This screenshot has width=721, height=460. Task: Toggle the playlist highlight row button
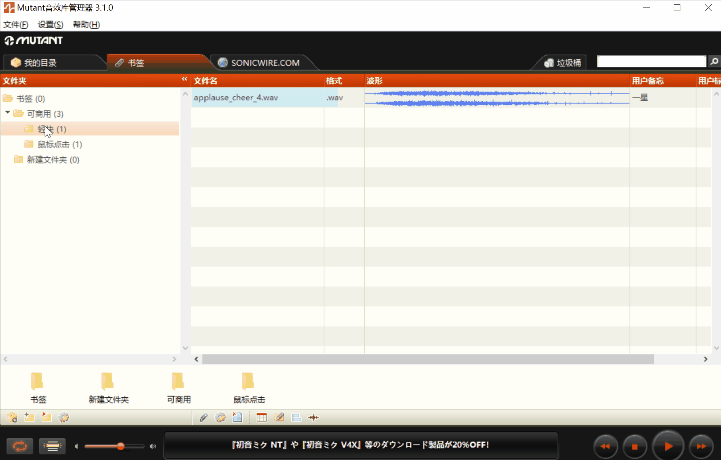pos(52,446)
